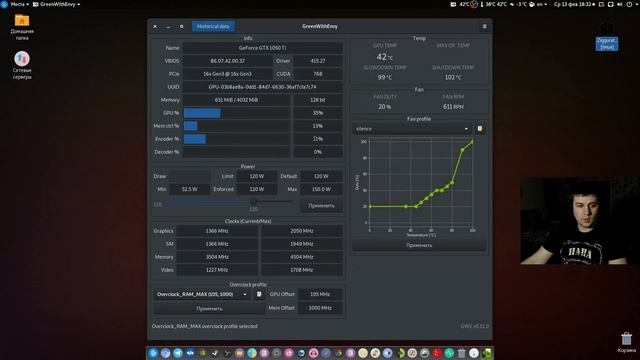The width and height of the screenshot is (640, 360).
Task: Click the Mem ctrl value 13%
Action: click(x=318, y=126)
